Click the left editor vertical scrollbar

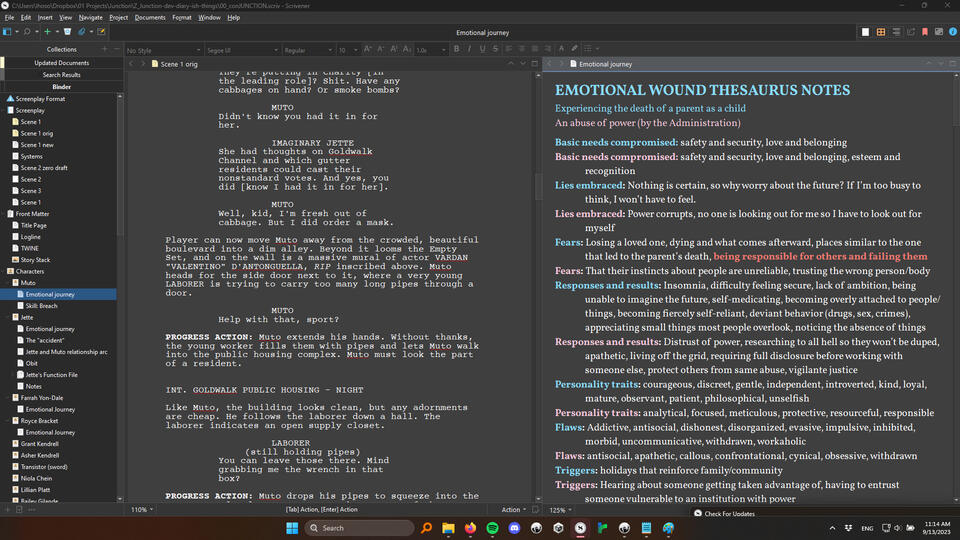tap(538, 186)
